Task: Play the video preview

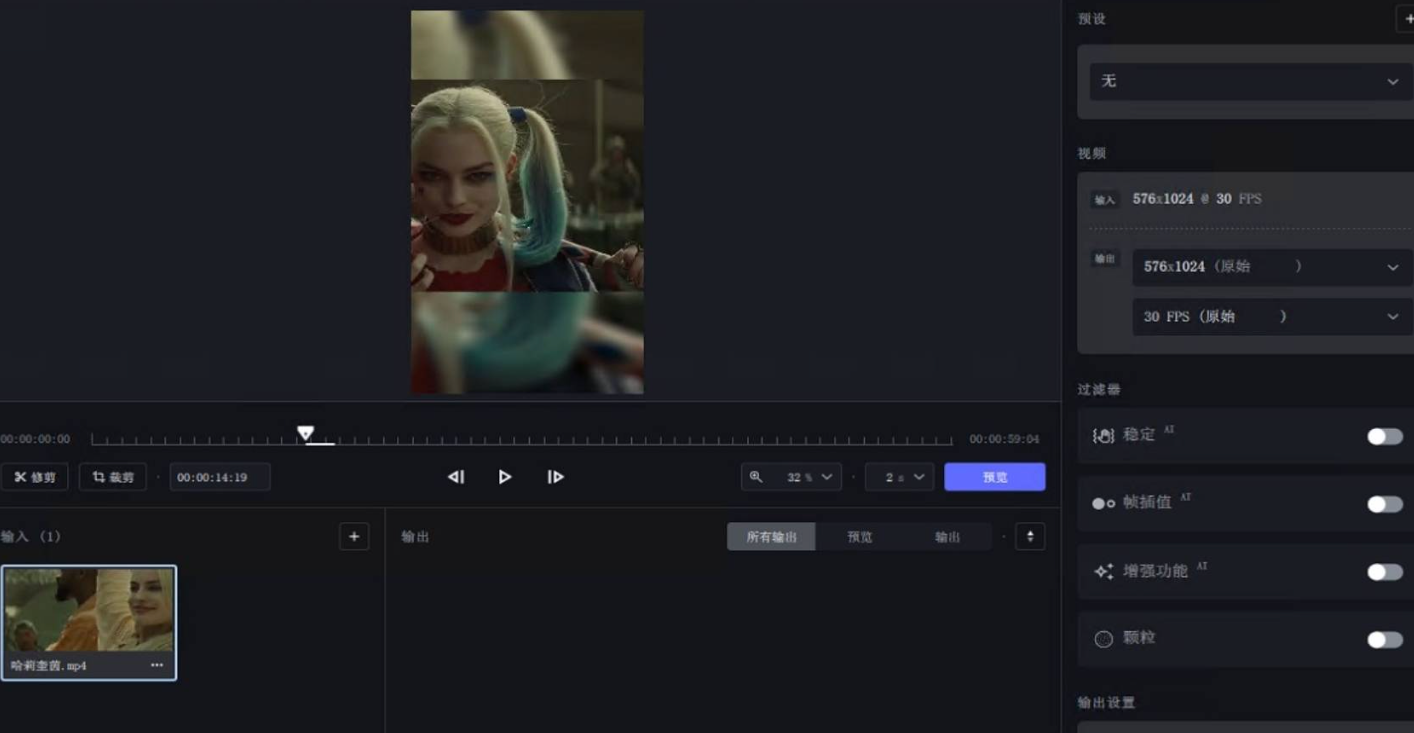Action: [x=505, y=477]
